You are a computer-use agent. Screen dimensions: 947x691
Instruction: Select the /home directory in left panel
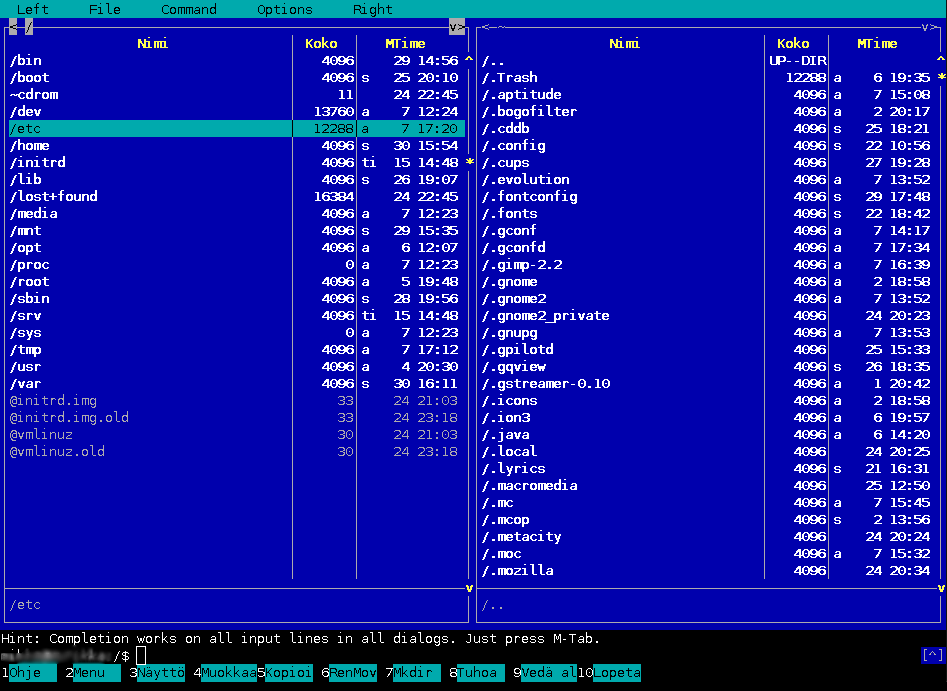(30, 145)
